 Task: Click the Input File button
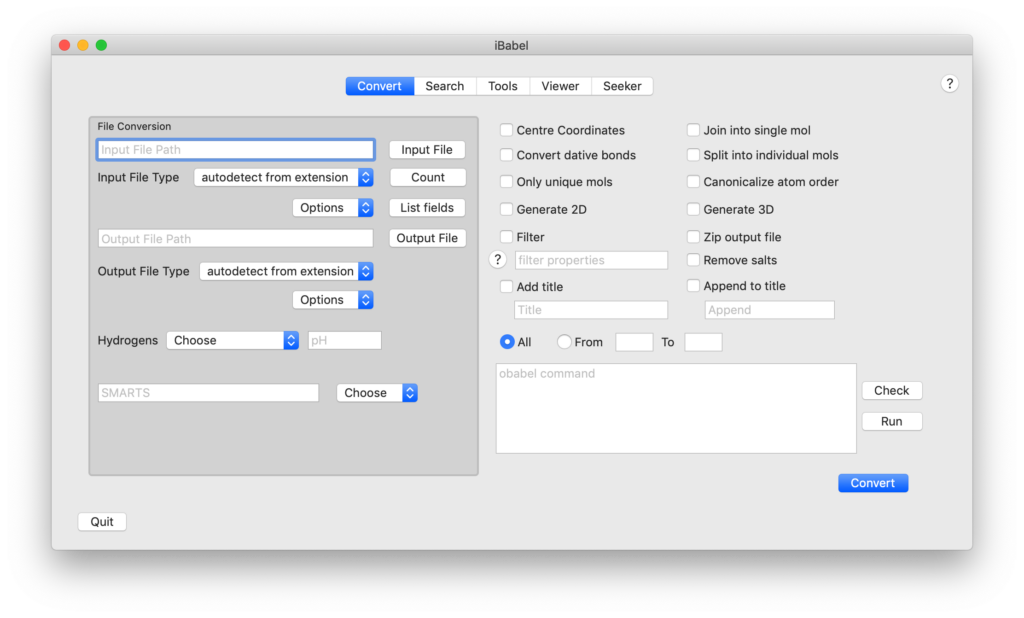pyautogui.click(x=427, y=150)
